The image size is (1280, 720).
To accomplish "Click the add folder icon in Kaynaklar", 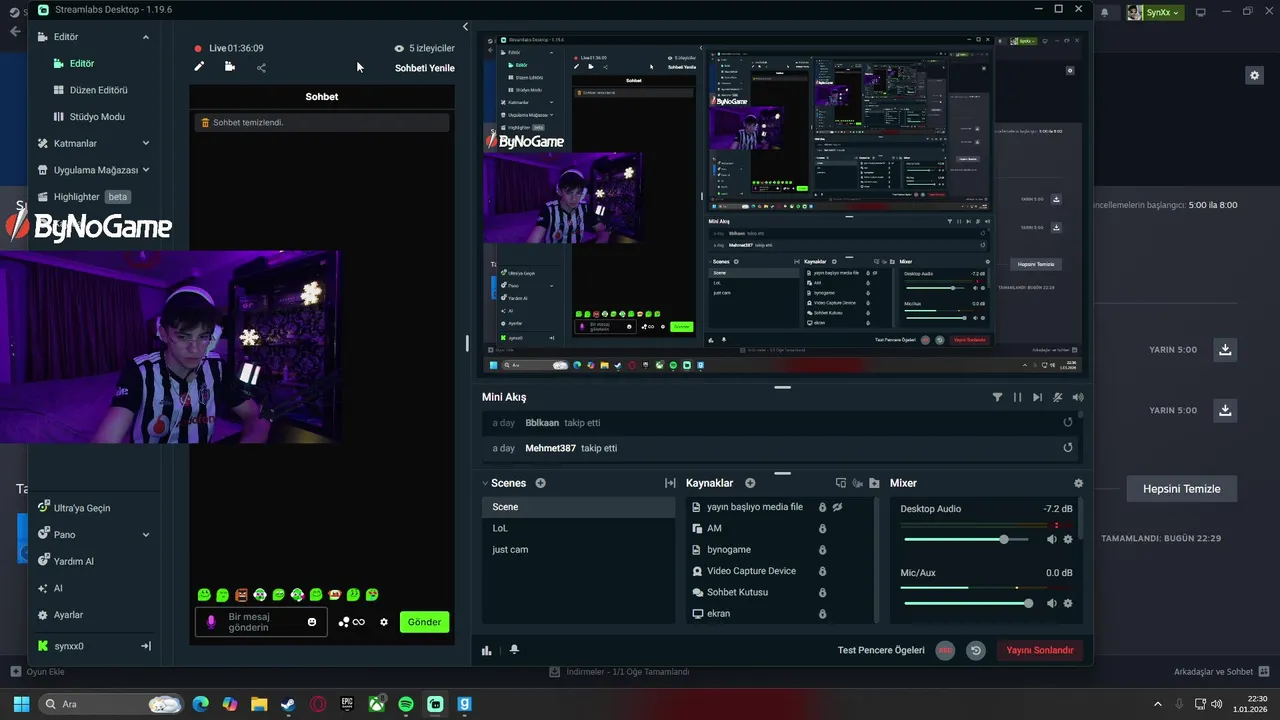I will coord(874,483).
